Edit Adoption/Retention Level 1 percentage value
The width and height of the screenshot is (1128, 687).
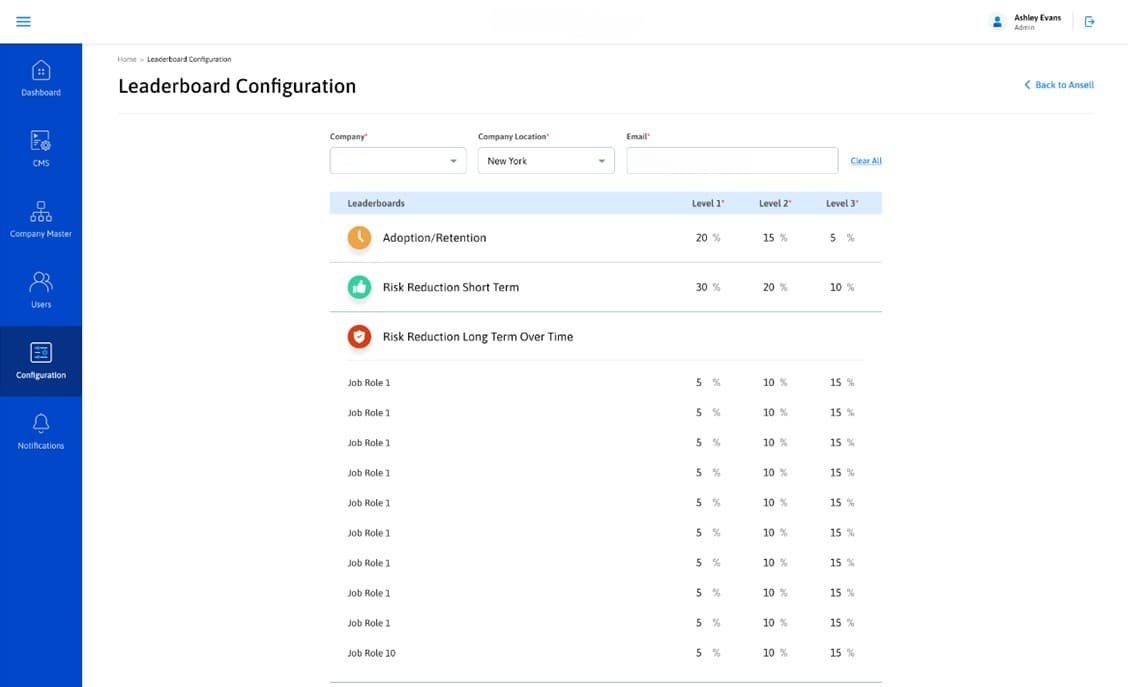click(x=701, y=238)
